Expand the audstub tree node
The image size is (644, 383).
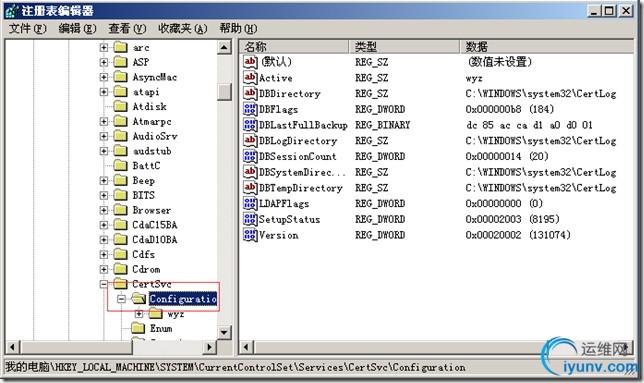(104, 151)
